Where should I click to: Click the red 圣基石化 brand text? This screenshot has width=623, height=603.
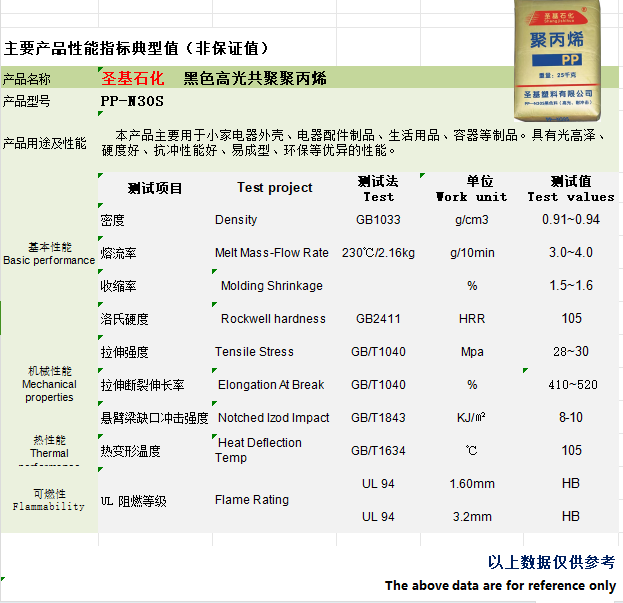tap(132, 78)
